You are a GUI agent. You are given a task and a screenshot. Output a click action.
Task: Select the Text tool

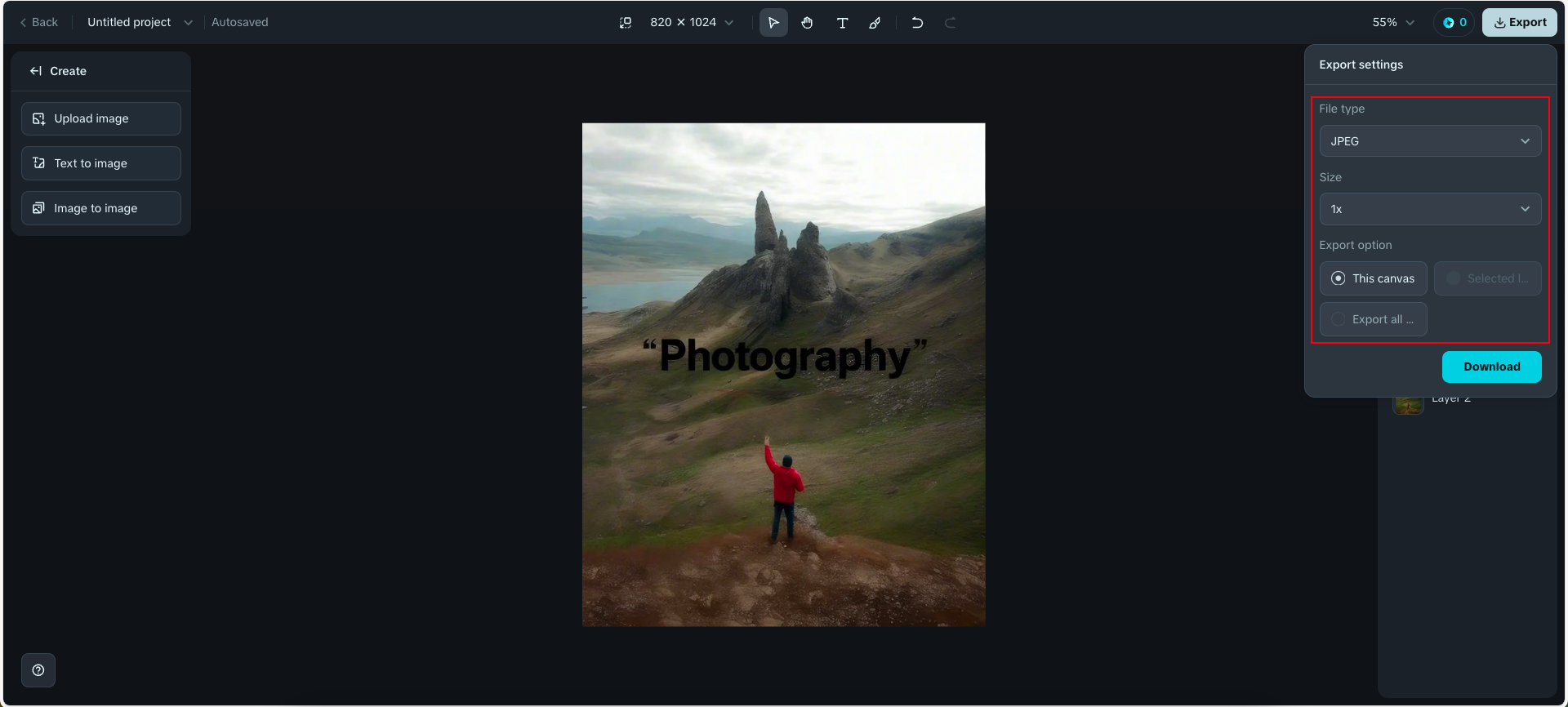(x=842, y=23)
